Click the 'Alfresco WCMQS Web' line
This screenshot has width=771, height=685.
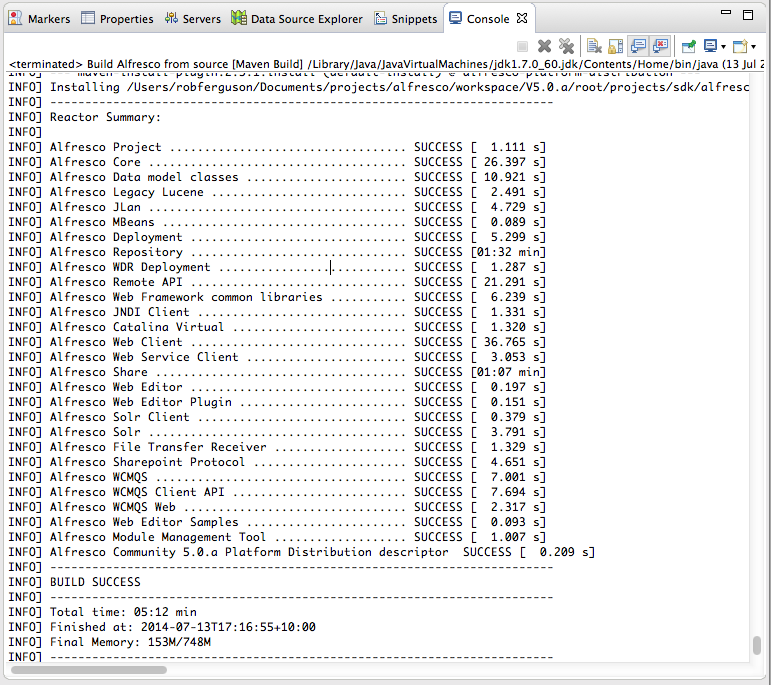coord(277,507)
